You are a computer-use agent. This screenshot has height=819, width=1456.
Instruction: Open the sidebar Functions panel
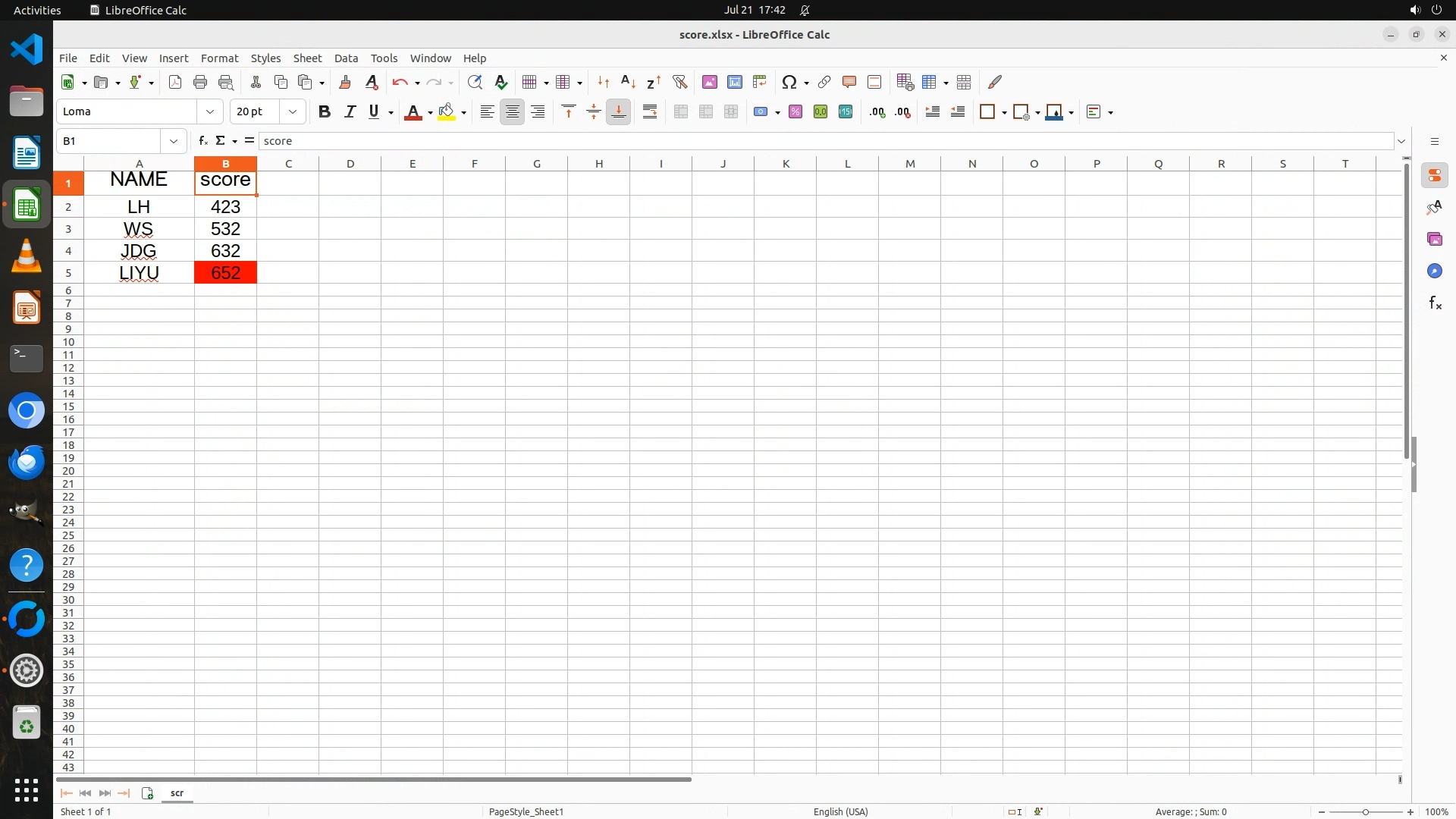[1434, 303]
